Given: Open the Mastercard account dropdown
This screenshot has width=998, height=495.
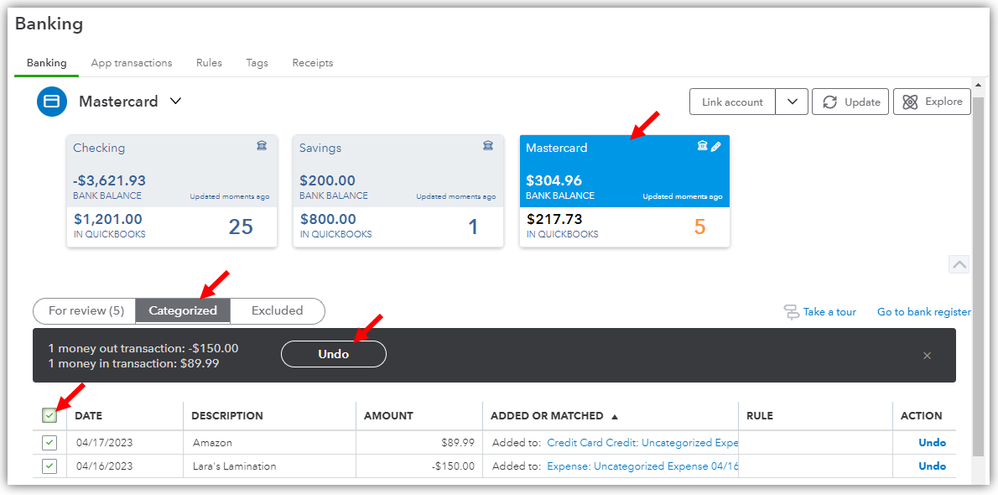Looking at the screenshot, I should 176,101.
